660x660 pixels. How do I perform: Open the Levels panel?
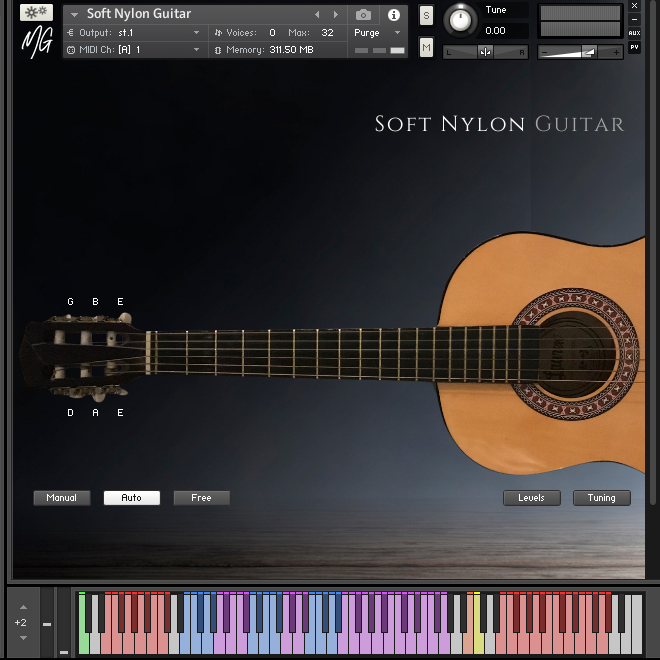[532, 498]
